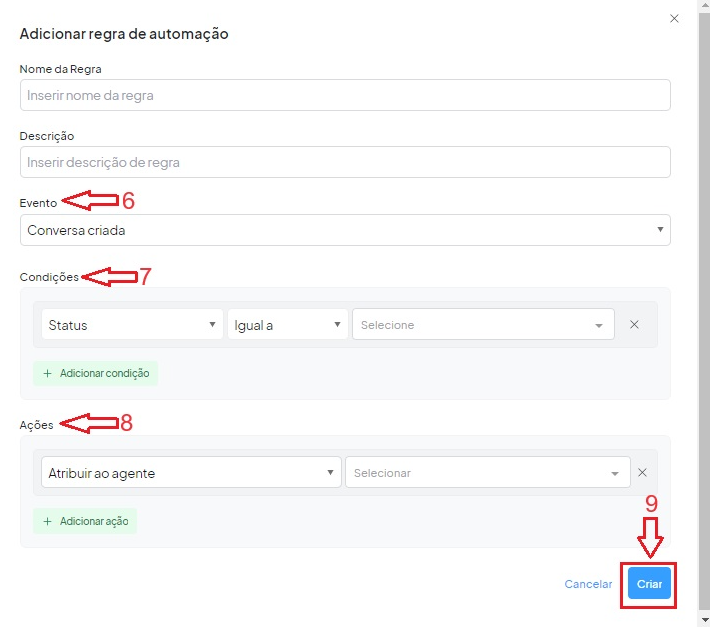Click Criar to create the rule
Screen dimensions: 710x627
click(x=649, y=584)
